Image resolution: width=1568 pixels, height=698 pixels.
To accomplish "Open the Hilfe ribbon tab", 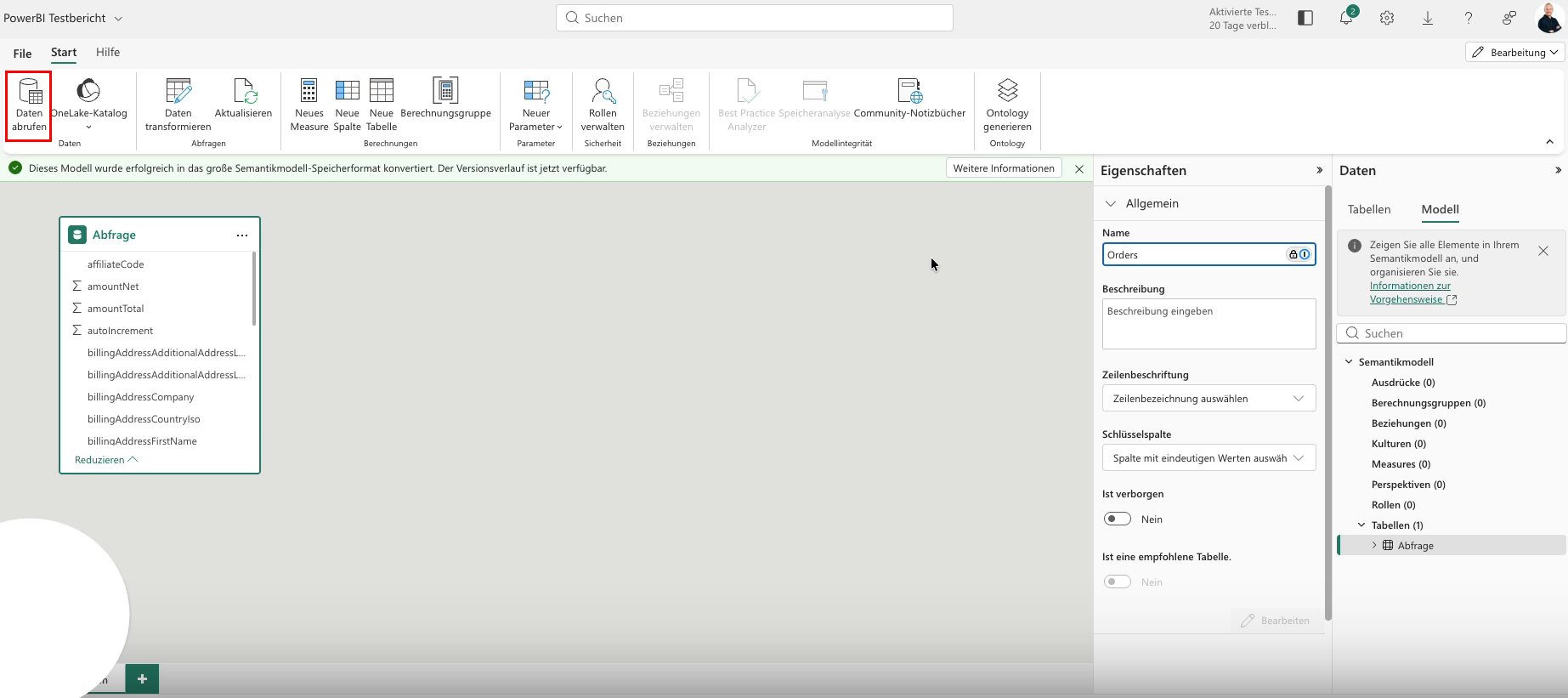I will 108,52.
